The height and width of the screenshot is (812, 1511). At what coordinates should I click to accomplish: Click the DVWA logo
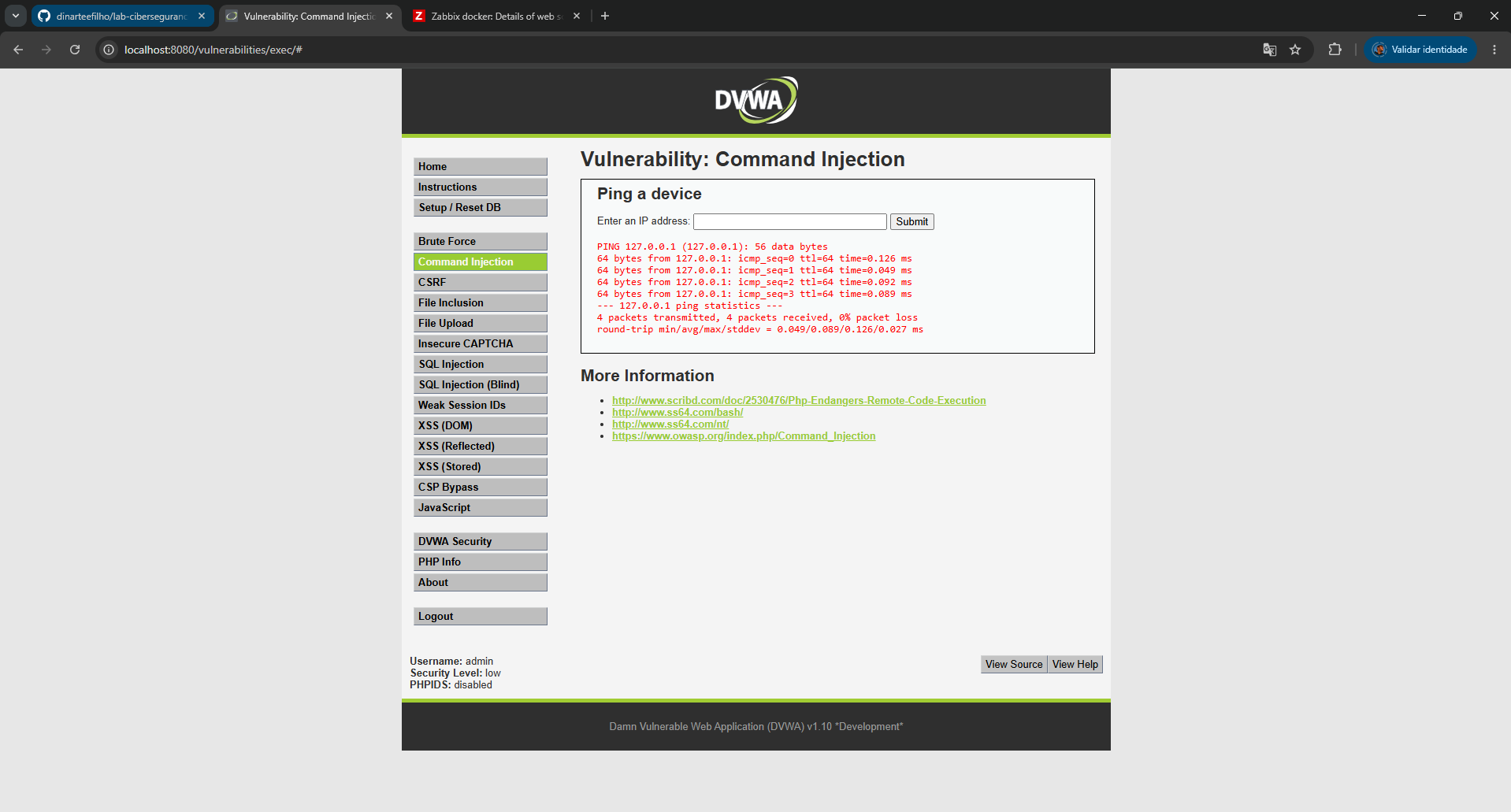pos(756,100)
